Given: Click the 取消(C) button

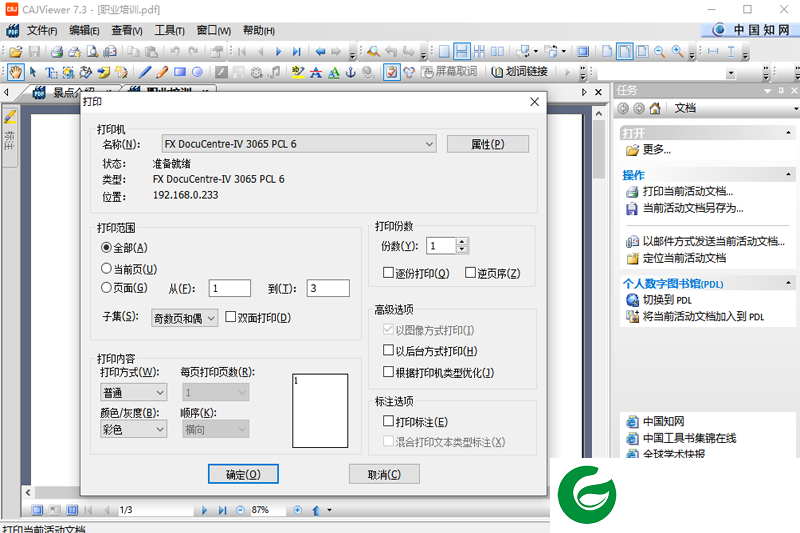Looking at the screenshot, I should [x=384, y=474].
